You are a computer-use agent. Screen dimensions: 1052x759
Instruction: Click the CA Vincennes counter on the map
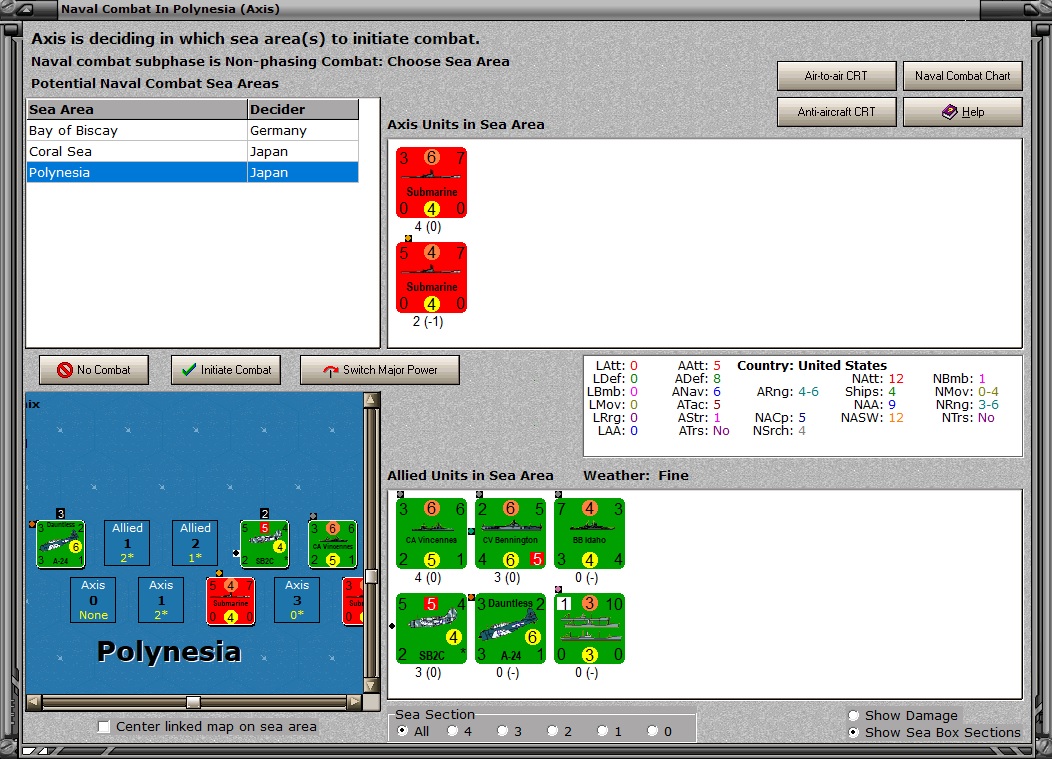[x=332, y=544]
